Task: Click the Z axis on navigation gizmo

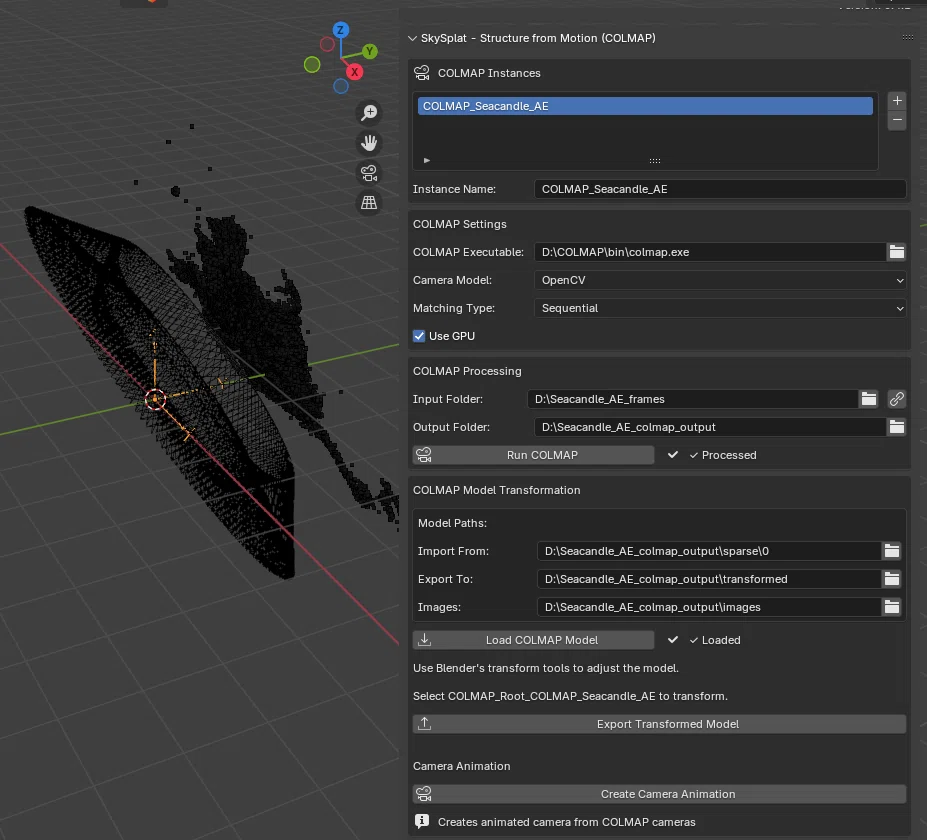Action: pyautogui.click(x=341, y=30)
